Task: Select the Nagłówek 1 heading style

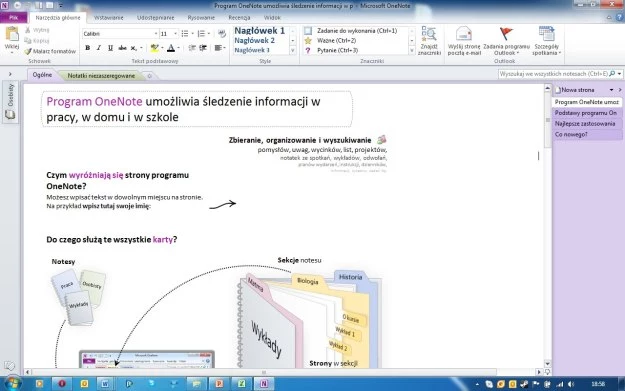Action: [259, 31]
